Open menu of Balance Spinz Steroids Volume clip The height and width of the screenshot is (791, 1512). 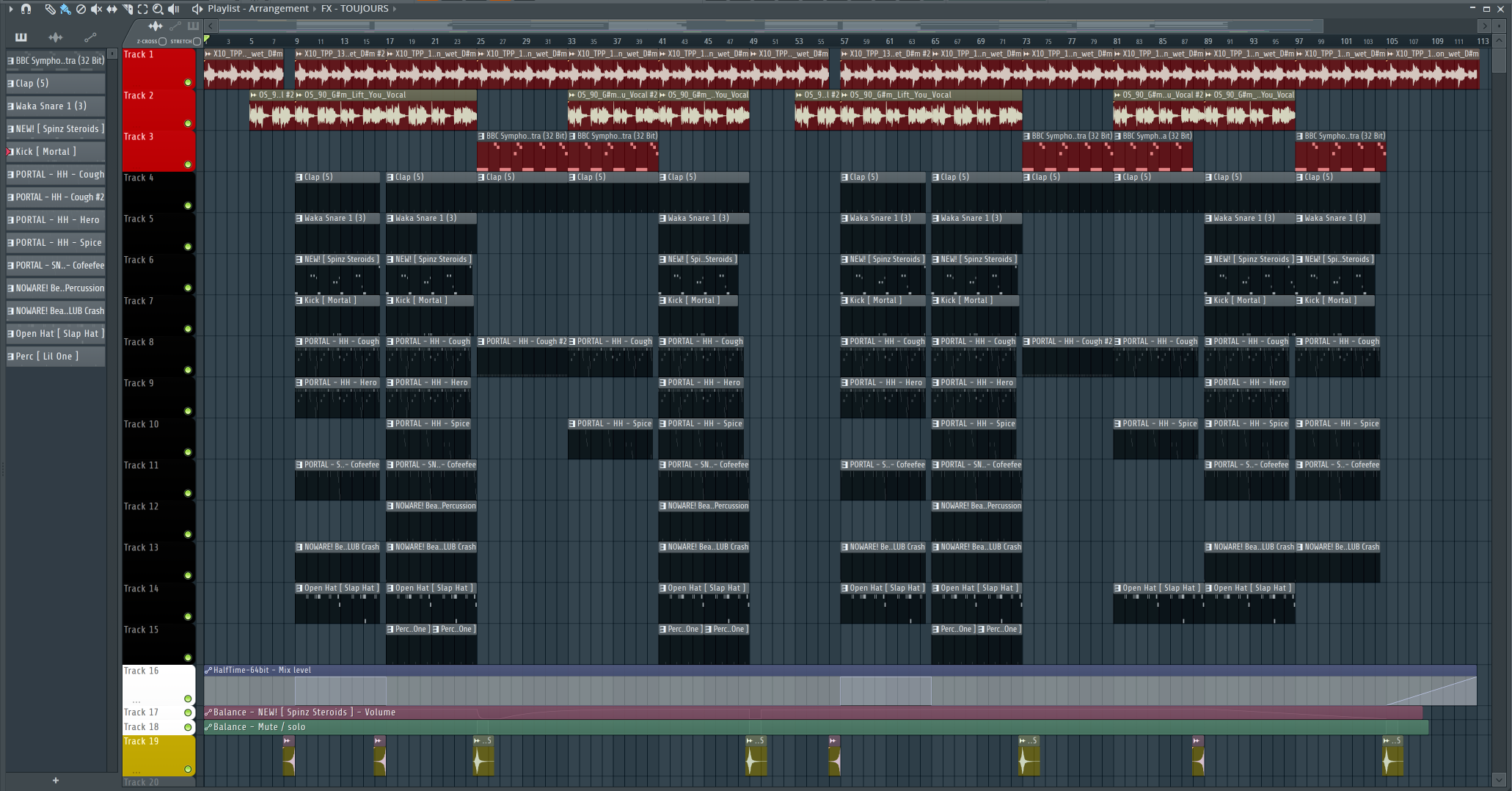pyautogui.click(x=208, y=712)
